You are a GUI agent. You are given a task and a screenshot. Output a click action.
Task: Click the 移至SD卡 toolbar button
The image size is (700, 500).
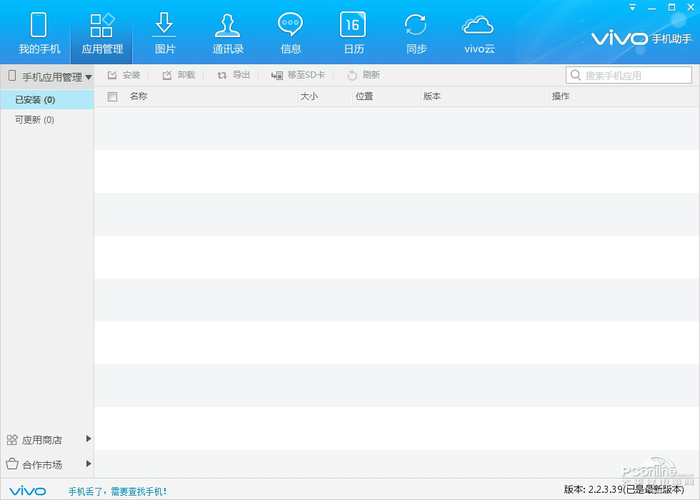coord(298,75)
